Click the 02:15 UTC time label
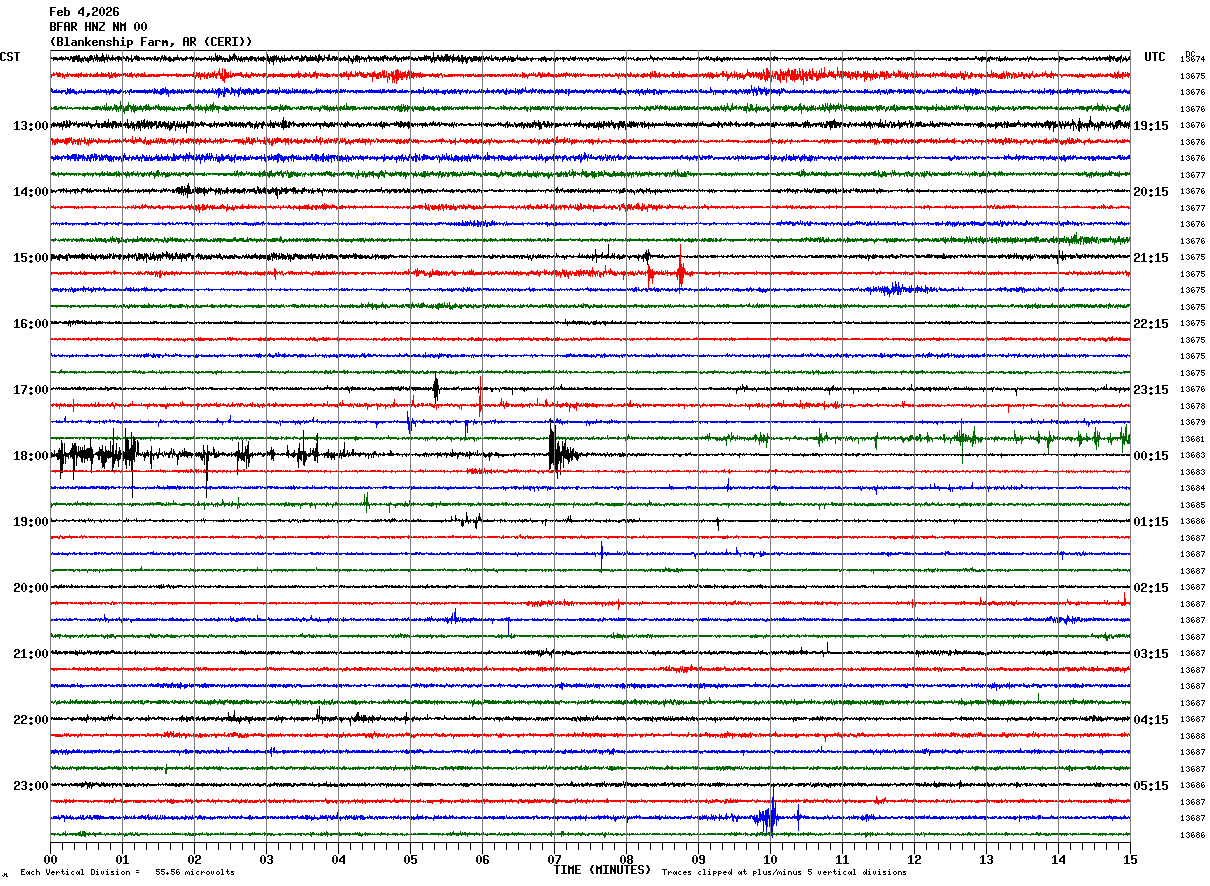 coord(1151,588)
